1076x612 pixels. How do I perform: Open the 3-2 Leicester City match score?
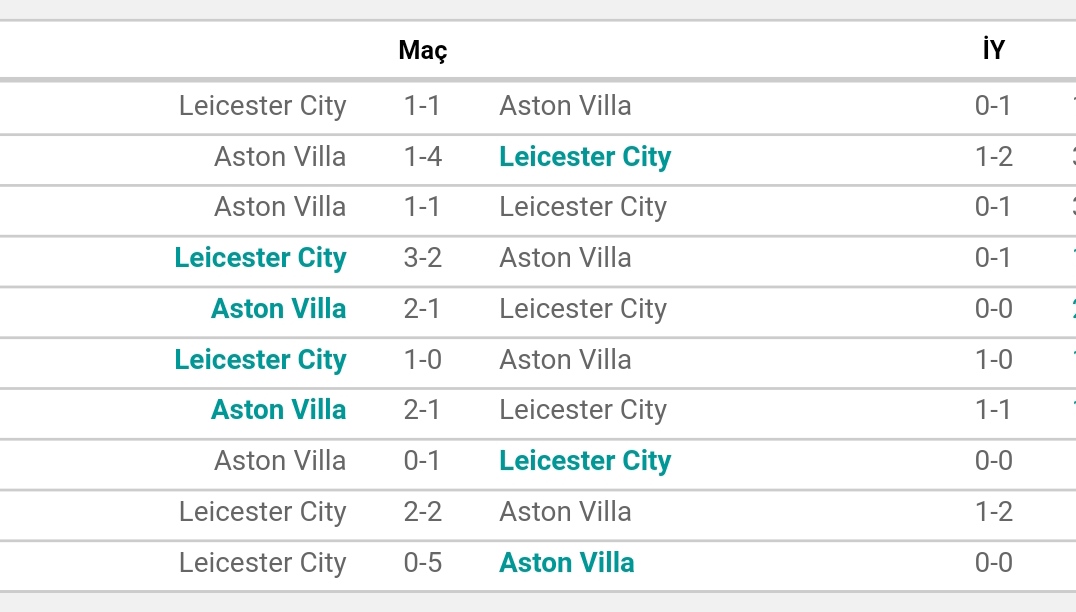[x=423, y=258]
